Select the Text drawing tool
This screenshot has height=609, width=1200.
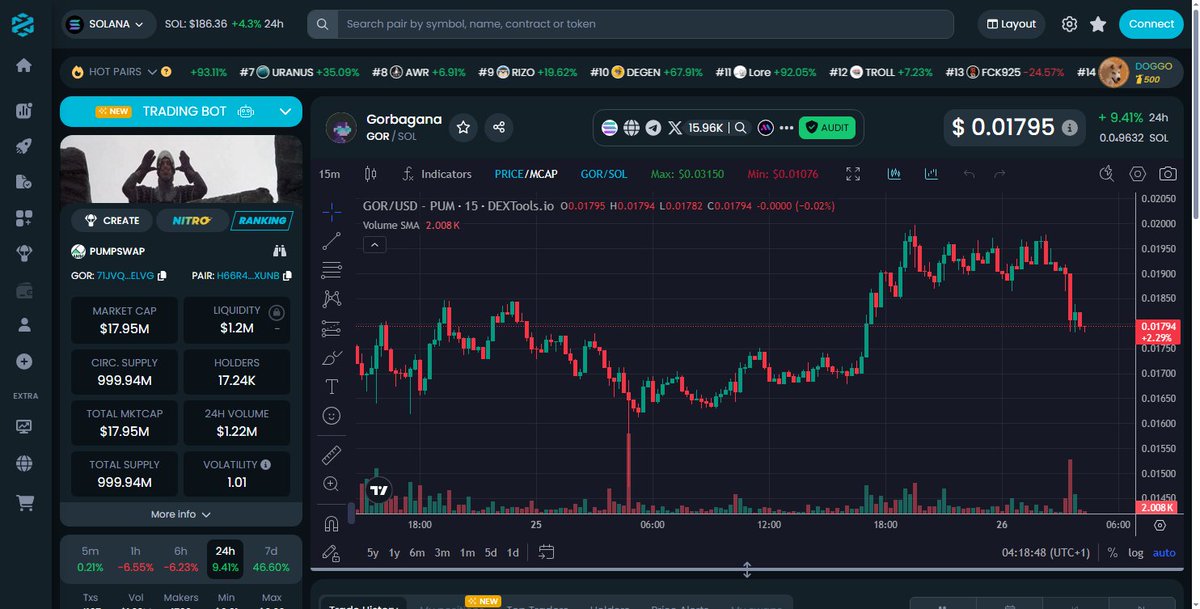pyautogui.click(x=331, y=386)
